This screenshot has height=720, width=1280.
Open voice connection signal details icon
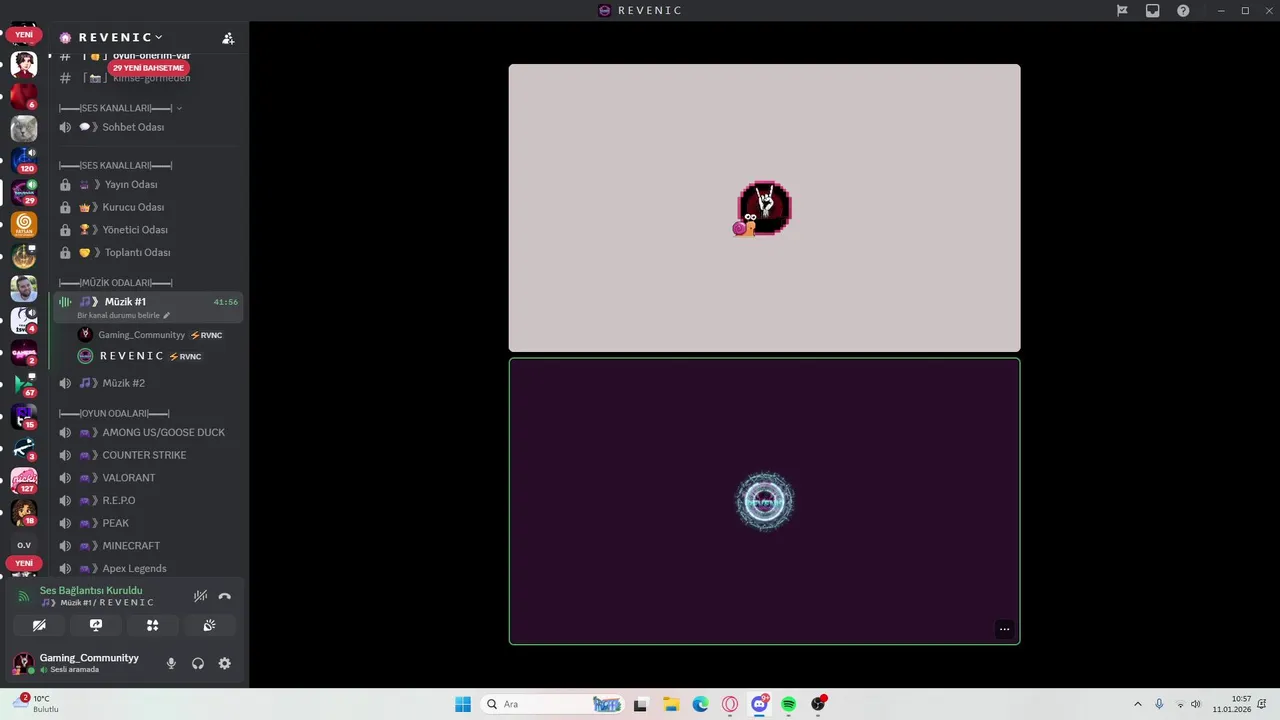click(x=24, y=596)
